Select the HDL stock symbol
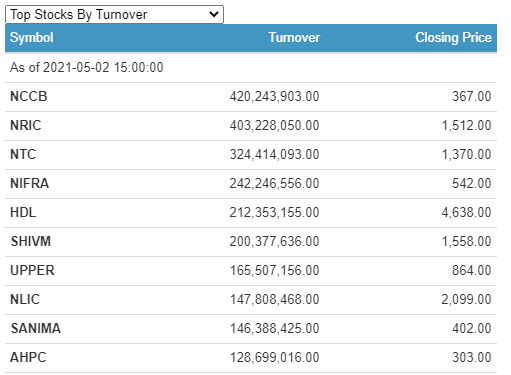The height and width of the screenshot is (375, 511). coord(23,213)
